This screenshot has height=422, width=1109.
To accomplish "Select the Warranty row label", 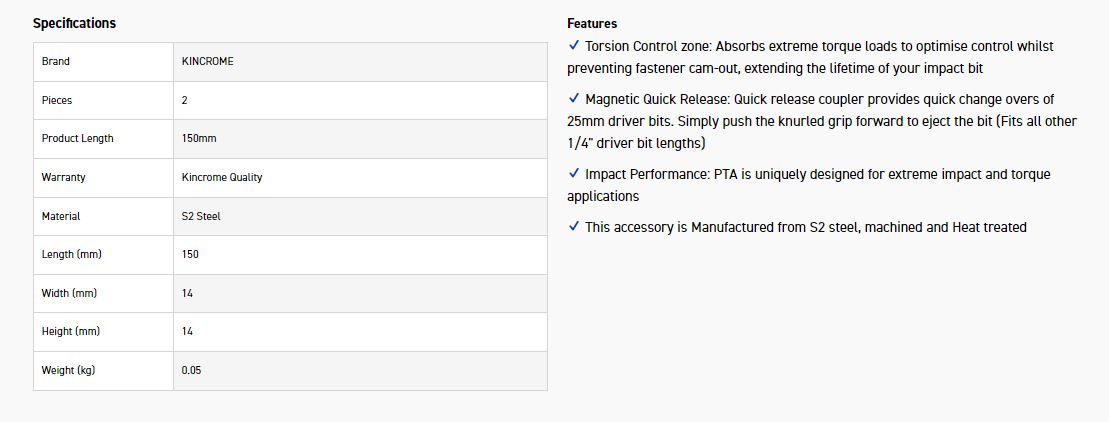I will (64, 177).
